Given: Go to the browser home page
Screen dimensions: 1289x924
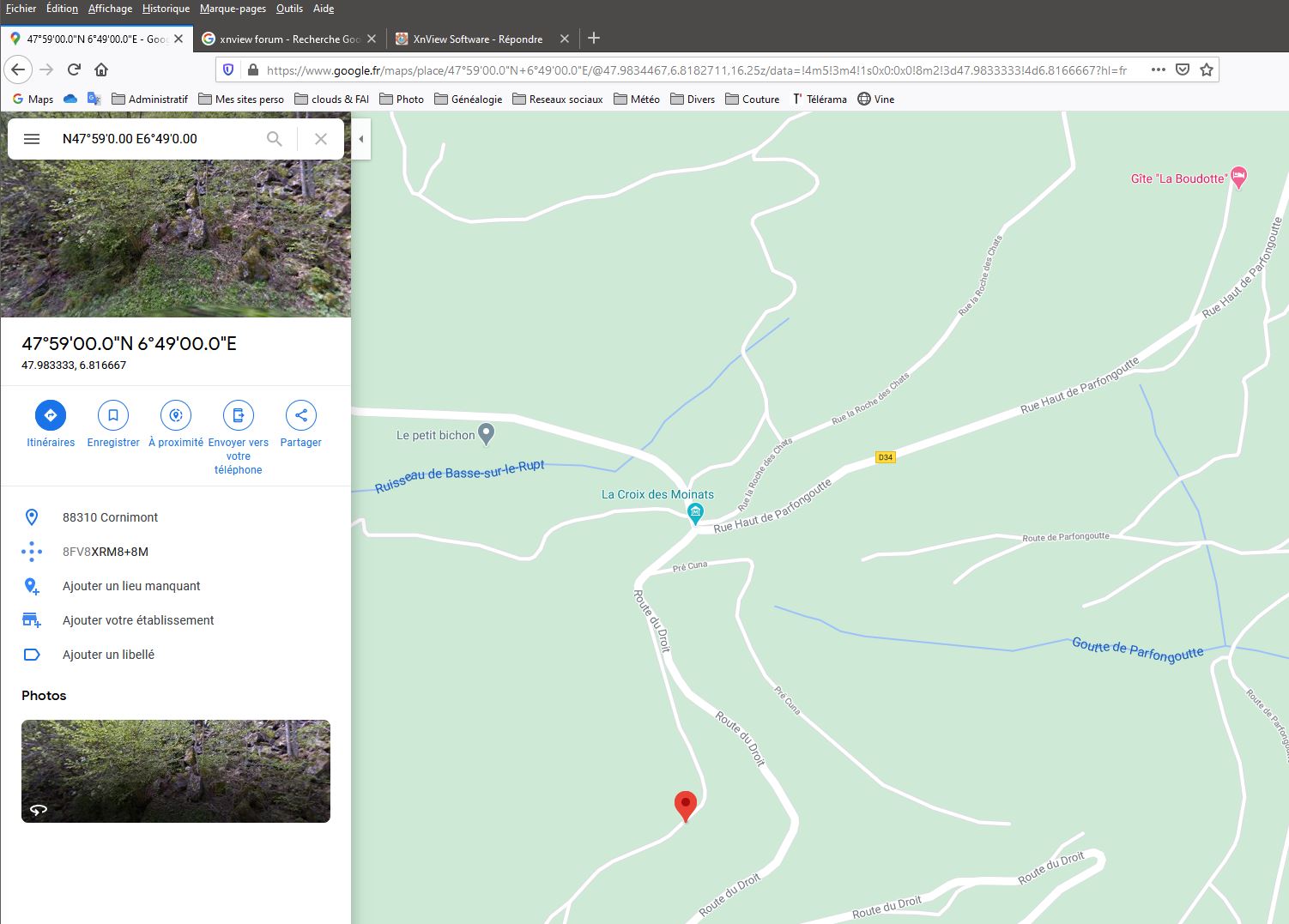Looking at the screenshot, I should pos(101,69).
